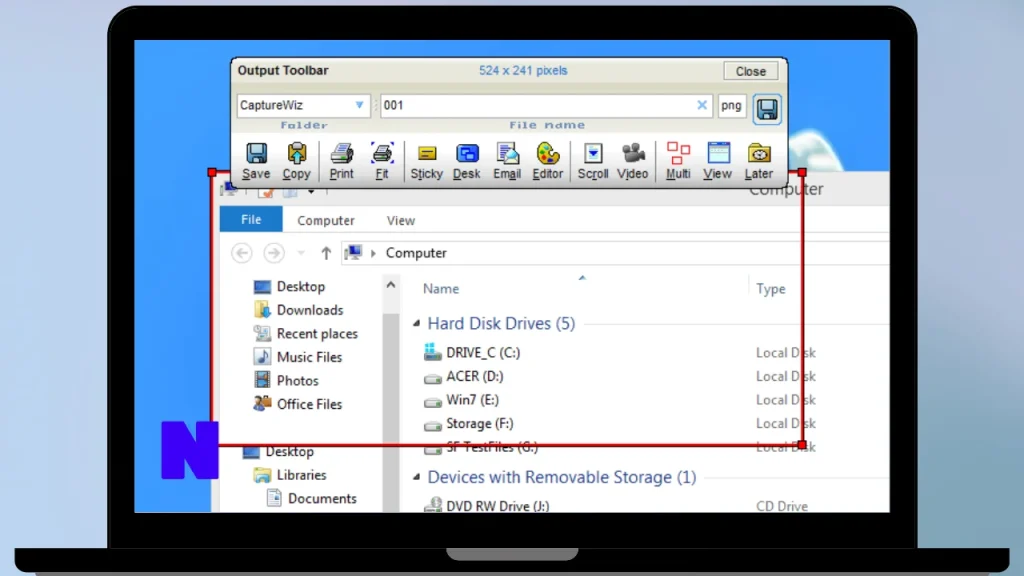Open the CaptureWiz folder dropdown
This screenshot has width=1024, height=576.
click(x=359, y=104)
